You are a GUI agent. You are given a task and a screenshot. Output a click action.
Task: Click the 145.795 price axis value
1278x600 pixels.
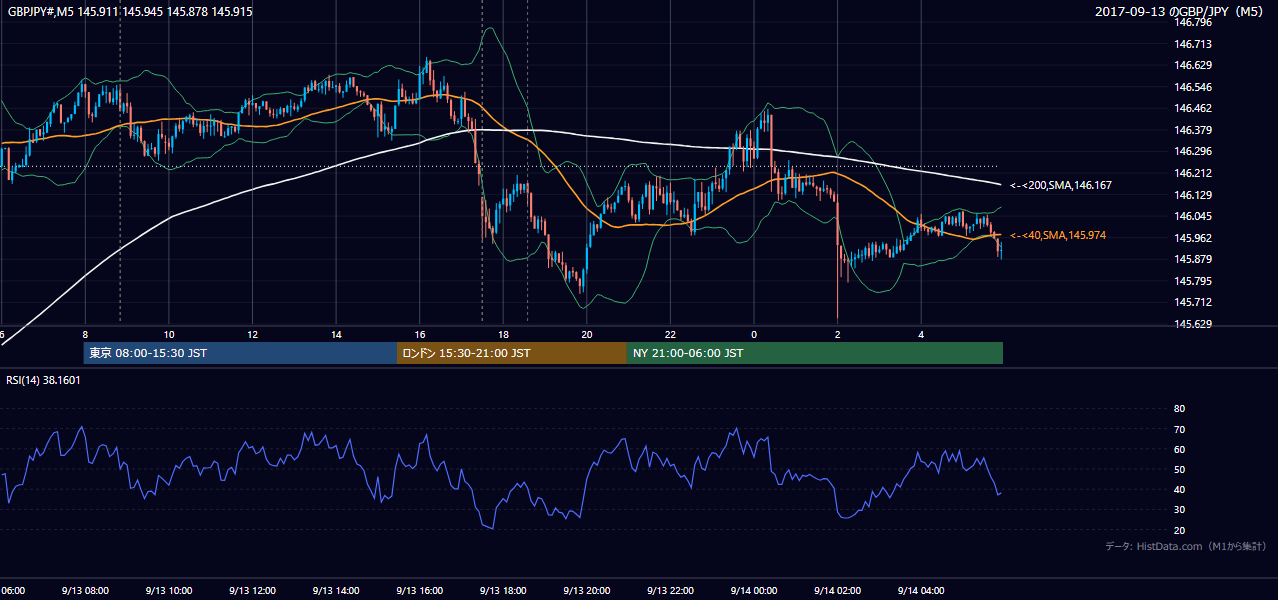[1194, 281]
